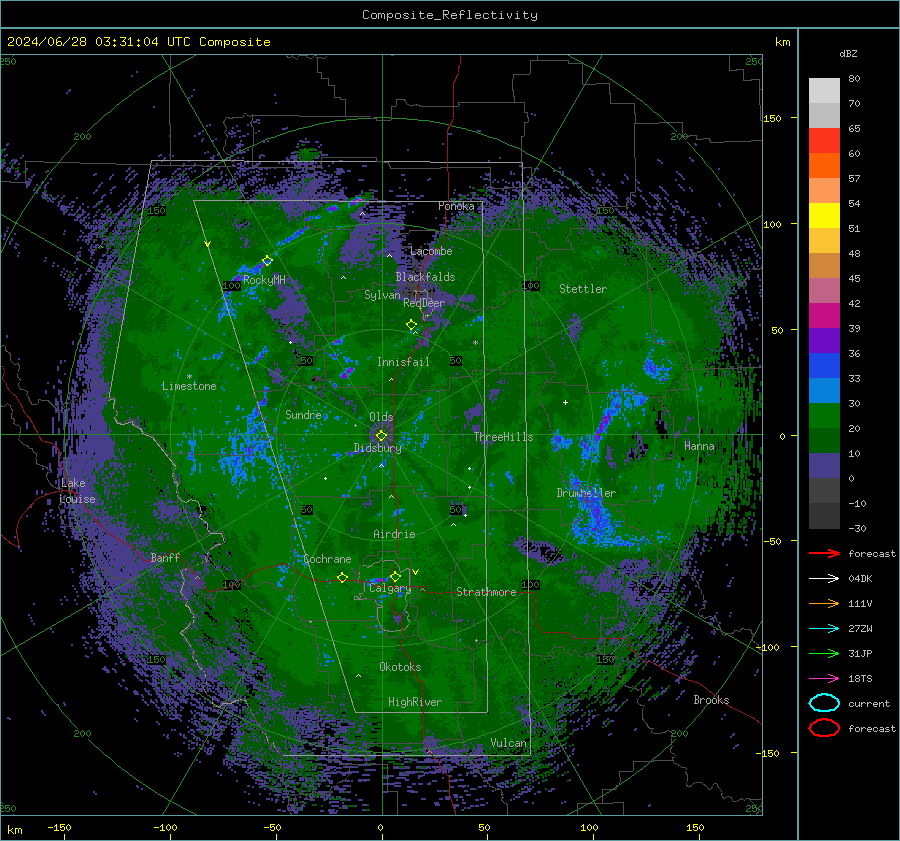Click the Lake Louise label
Screen dimensions: 900x841
(78, 491)
